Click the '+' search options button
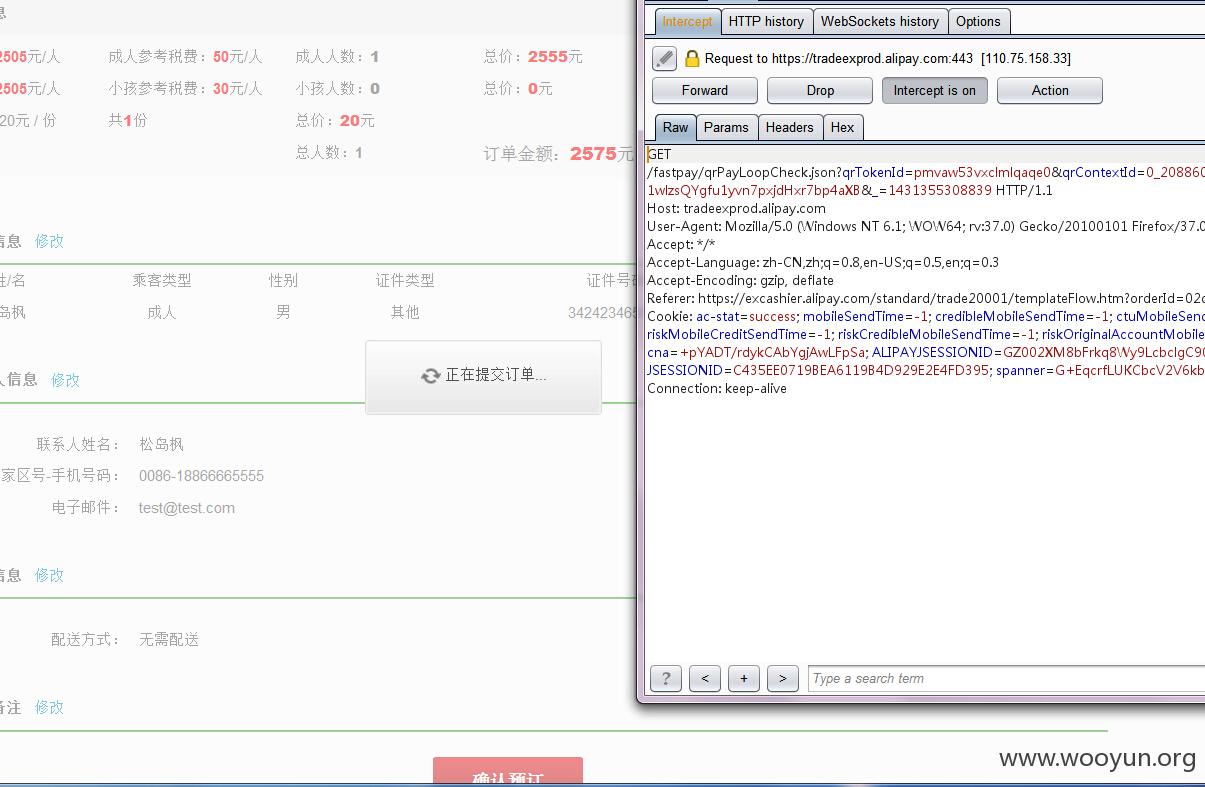This screenshot has height=787, width=1205. pos(744,678)
